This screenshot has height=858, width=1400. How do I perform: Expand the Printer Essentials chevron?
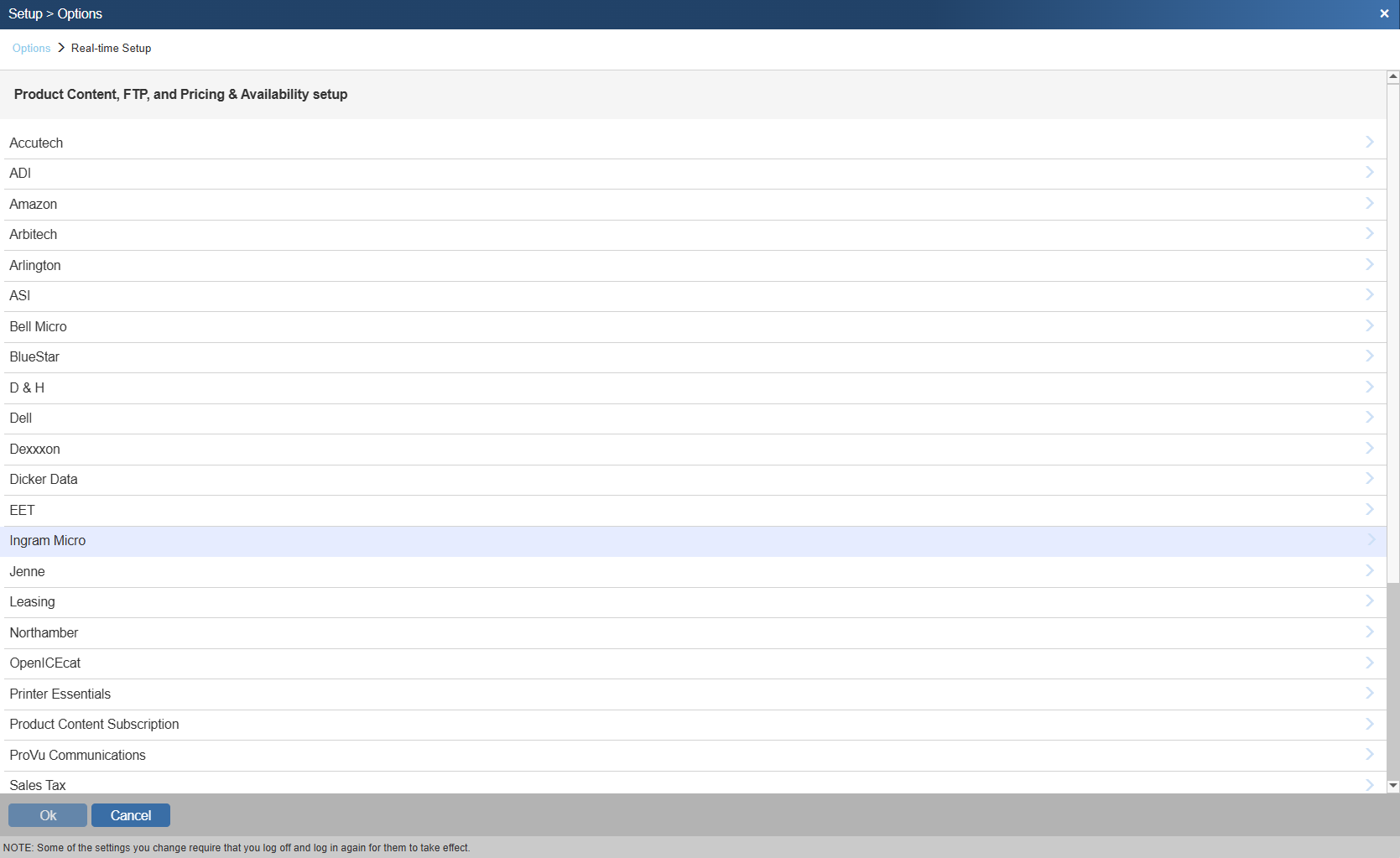click(x=1369, y=693)
